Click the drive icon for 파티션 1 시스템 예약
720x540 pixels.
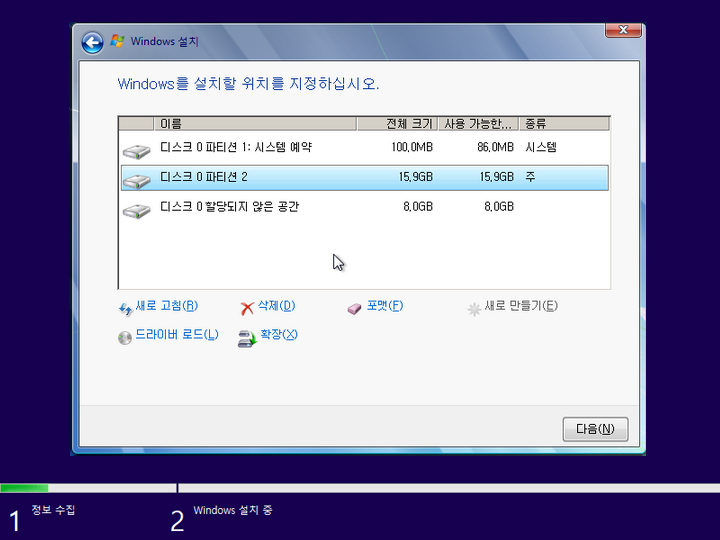(x=136, y=151)
